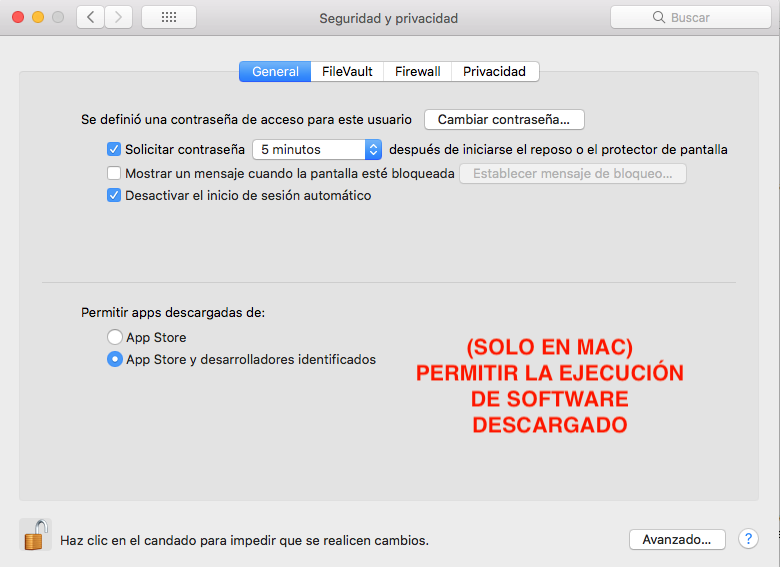Select App Store radio button
The image size is (780, 567).
(x=115, y=337)
